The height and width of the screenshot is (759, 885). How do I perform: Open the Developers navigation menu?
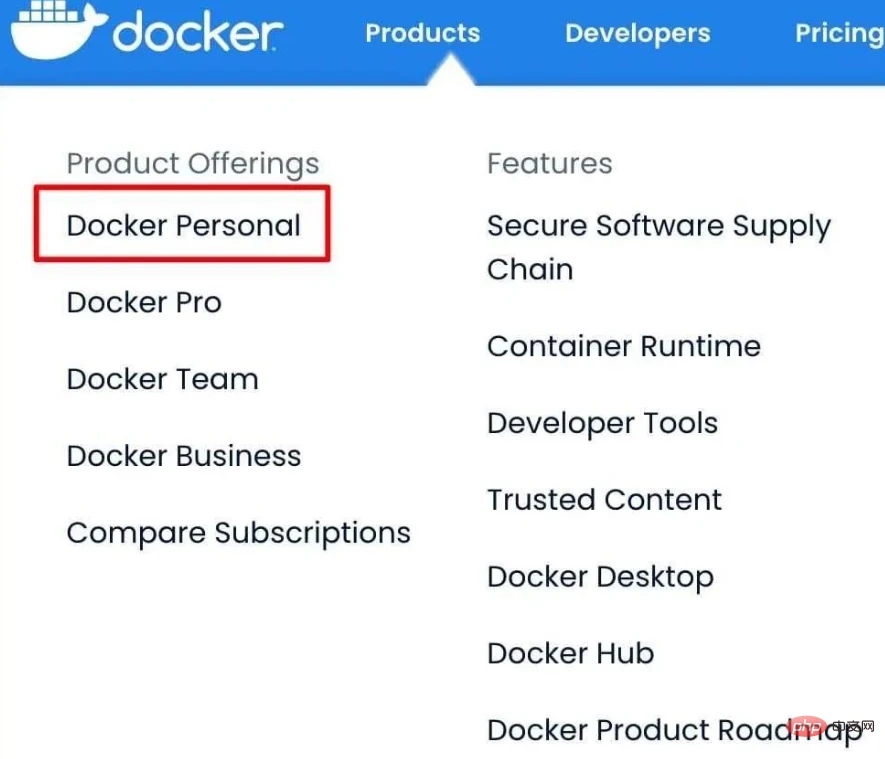(x=638, y=33)
